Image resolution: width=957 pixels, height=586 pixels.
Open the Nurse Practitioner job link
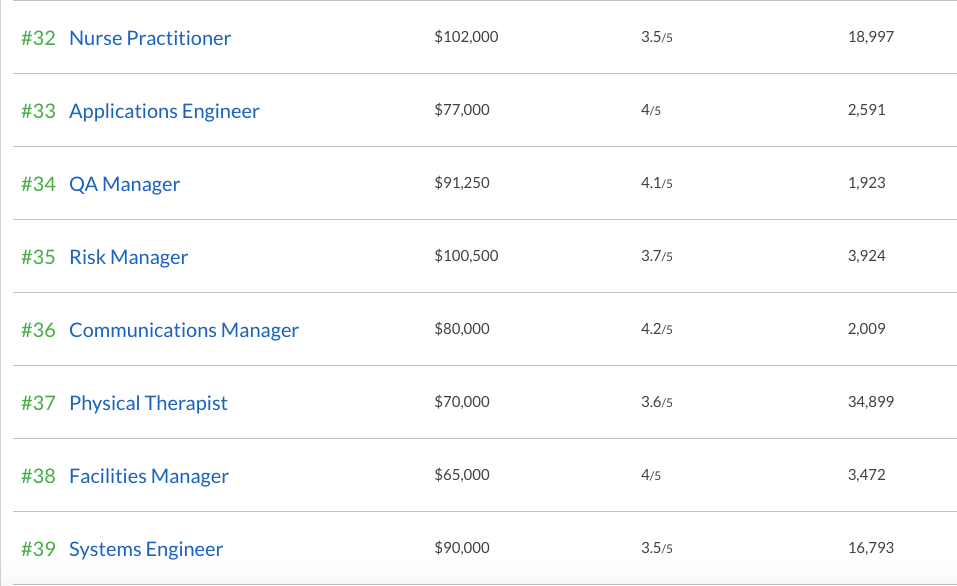pos(150,38)
